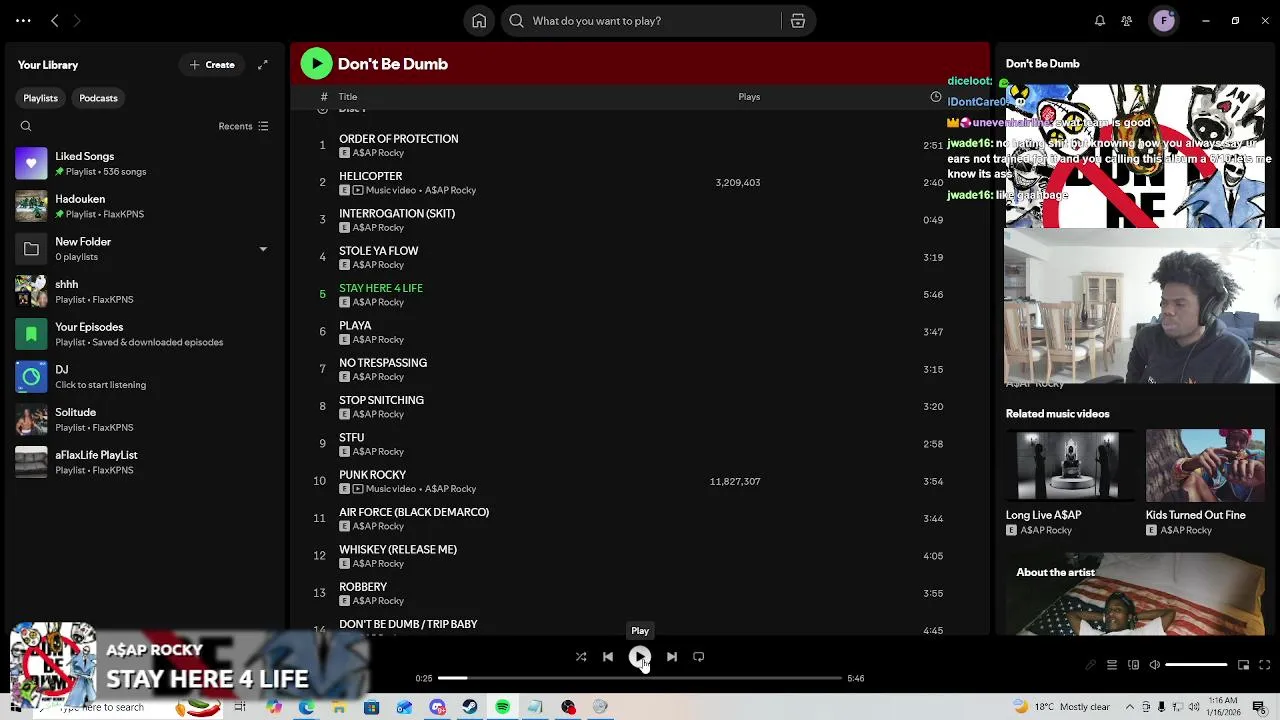The image size is (1280, 720).
Task: Open the About the artist card
Action: 1135,594
